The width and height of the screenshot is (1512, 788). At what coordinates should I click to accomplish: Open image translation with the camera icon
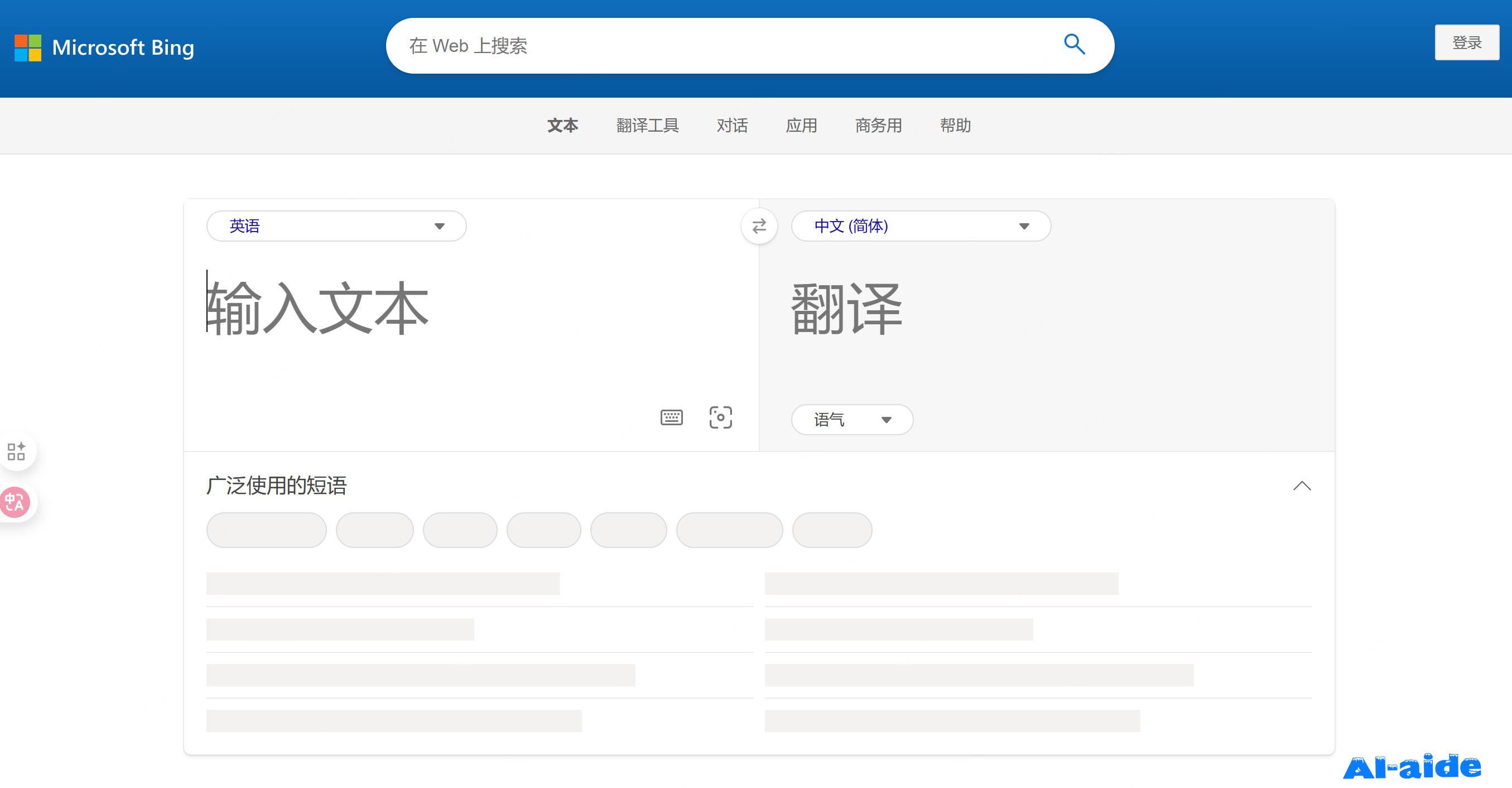click(720, 417)
